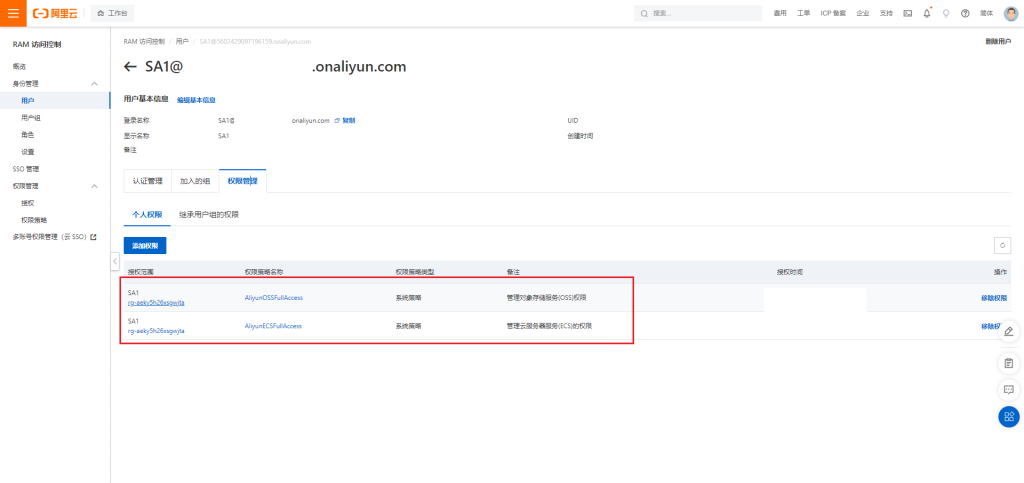Screen dimensions: 1024x483
Task: Open the AliyunECSFullAccess policy link
Action: [x=273, y=326]
